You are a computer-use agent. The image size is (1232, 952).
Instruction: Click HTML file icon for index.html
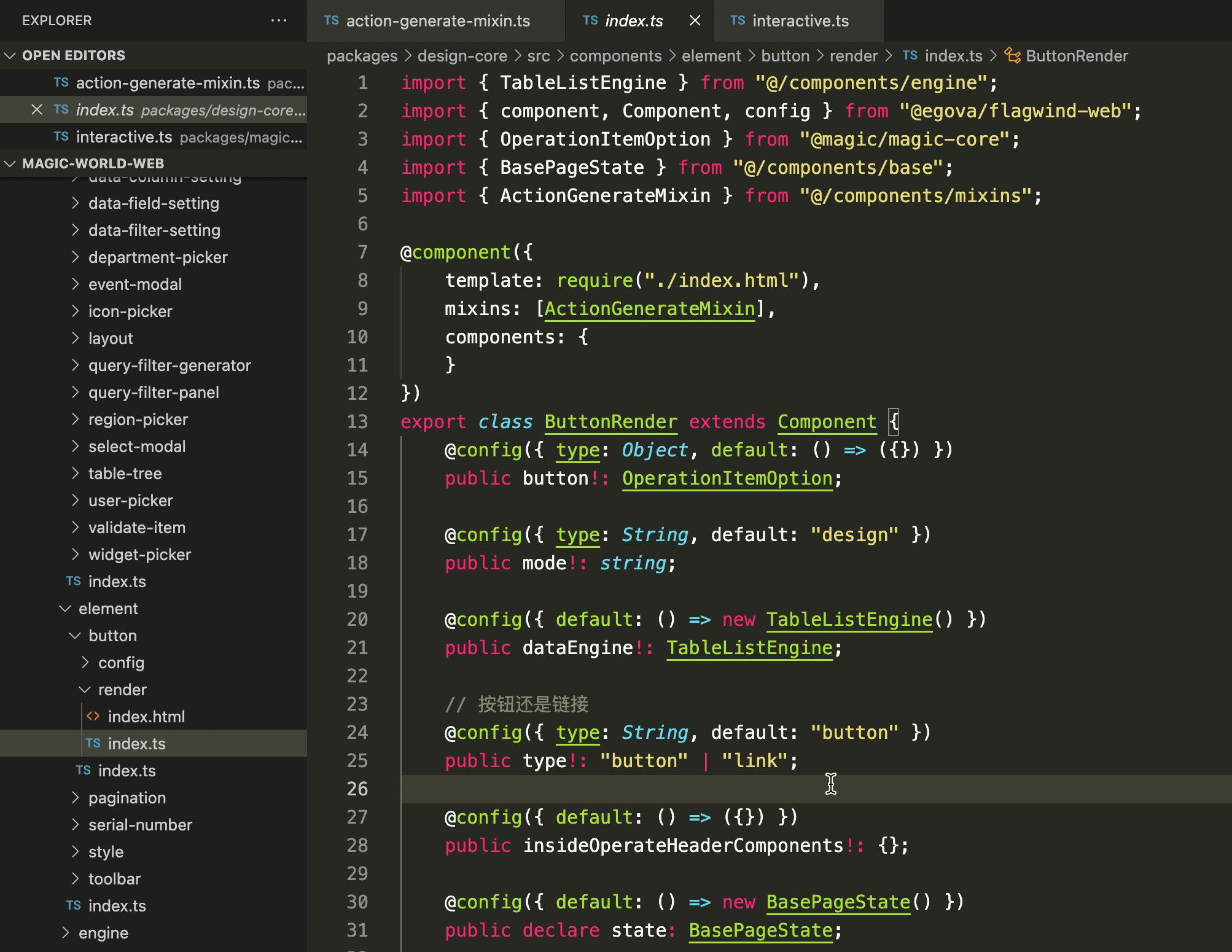[x=93, y=716]
